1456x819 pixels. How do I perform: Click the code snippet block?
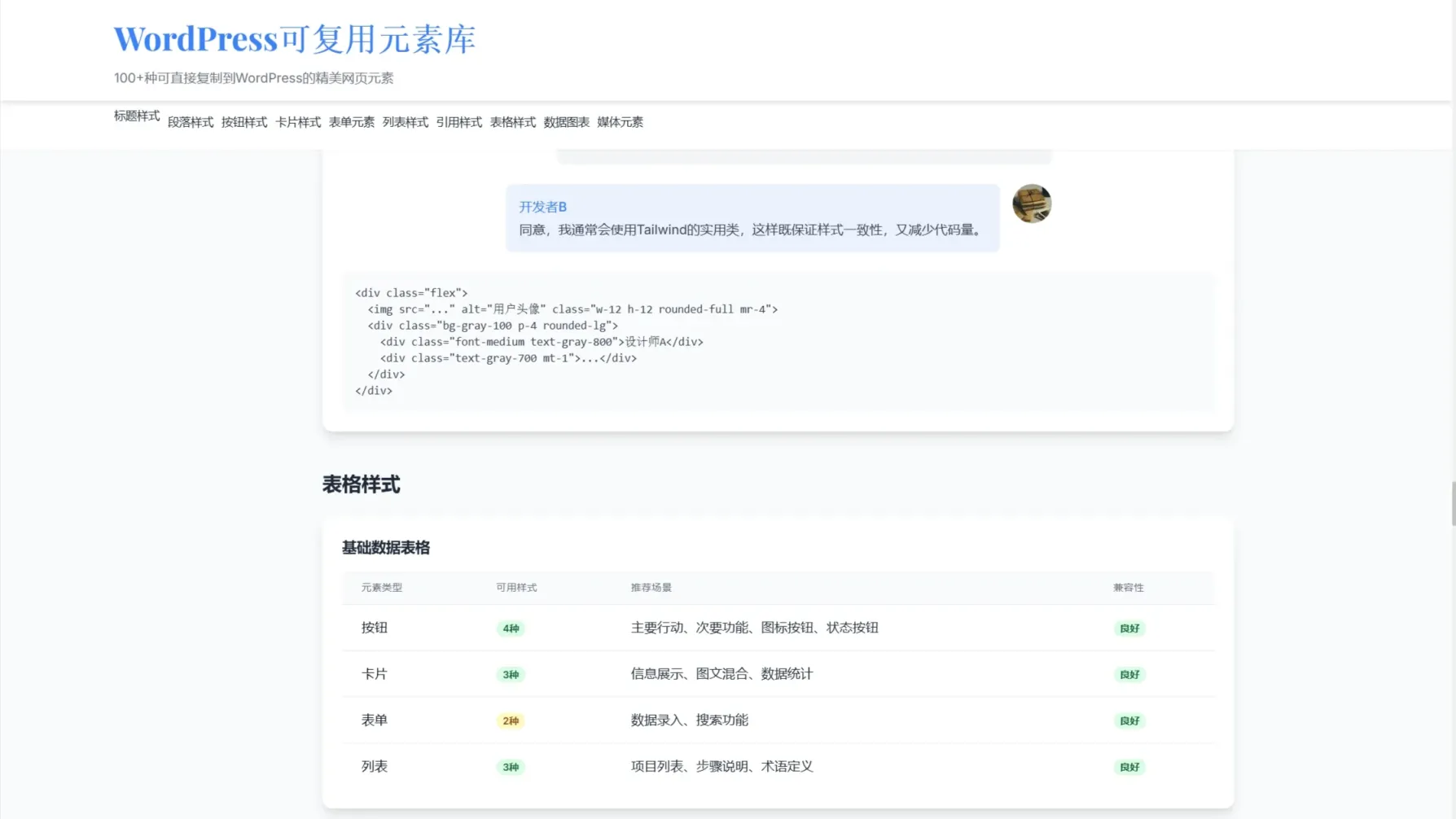pyautogui.click(x=778, y=342)
